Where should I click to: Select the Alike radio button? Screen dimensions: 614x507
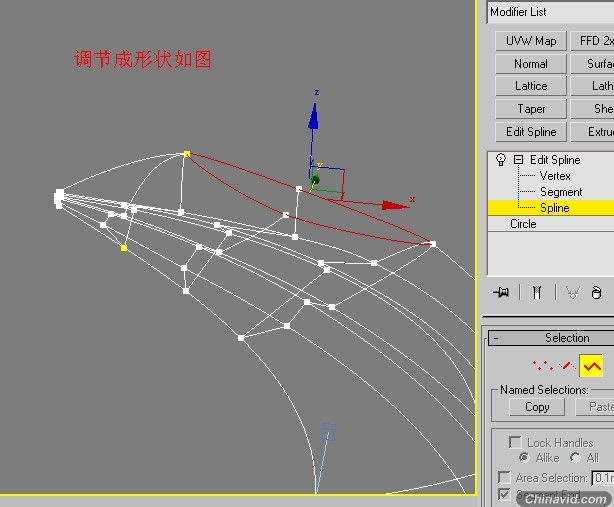pyautogui.click(x=524, y=457)
